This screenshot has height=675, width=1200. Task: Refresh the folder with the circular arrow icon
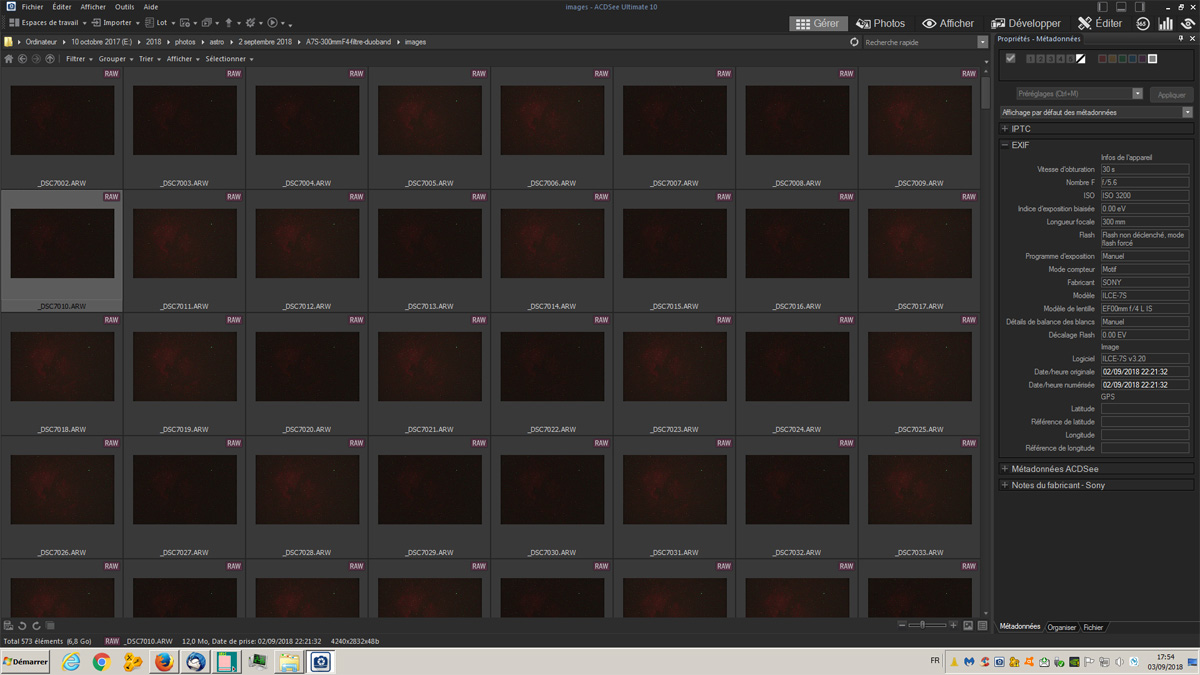(854, 42)
